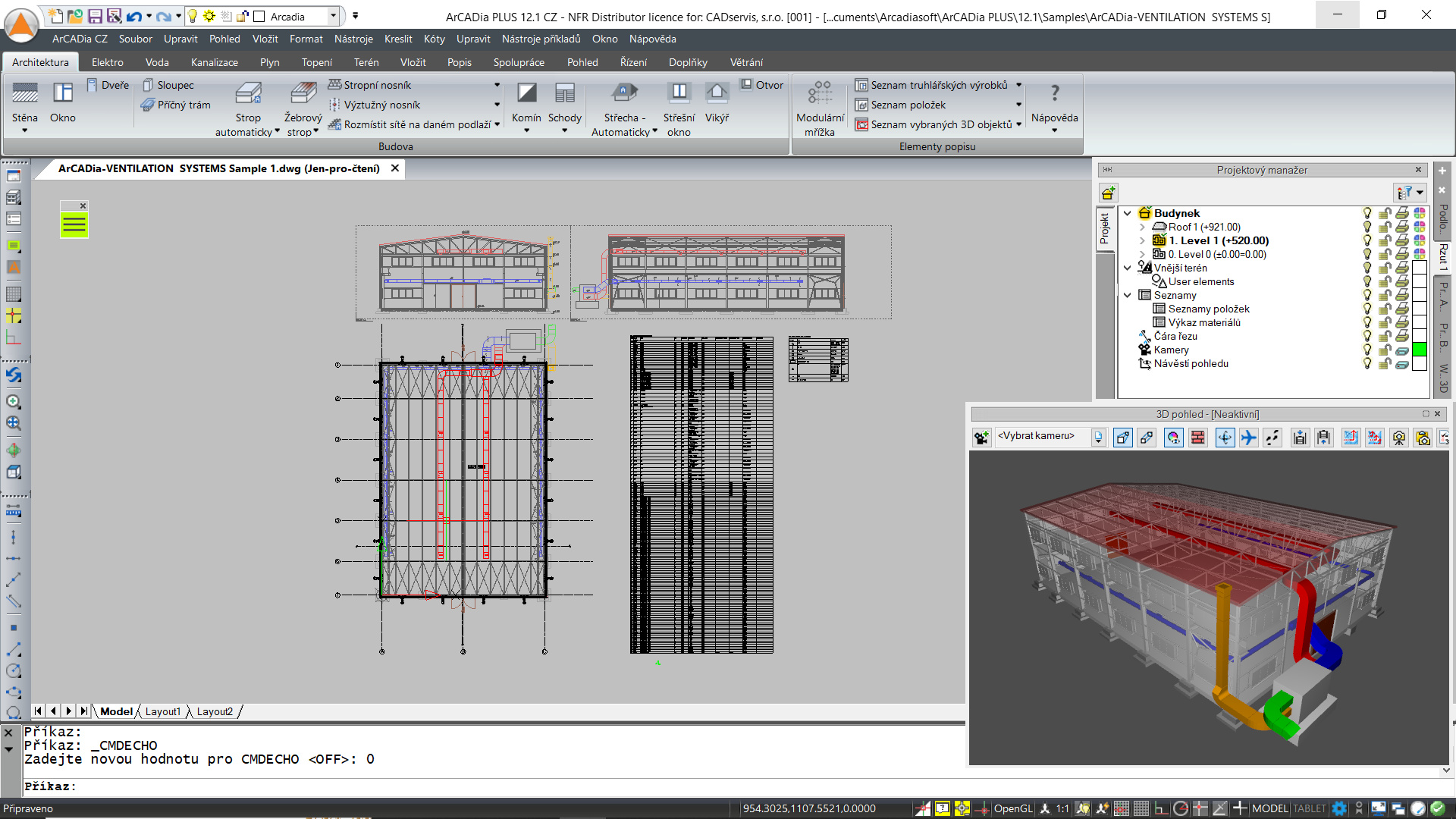
Task: Toggle visibility bulb for Roof 1
Action: pos(1367,227)
